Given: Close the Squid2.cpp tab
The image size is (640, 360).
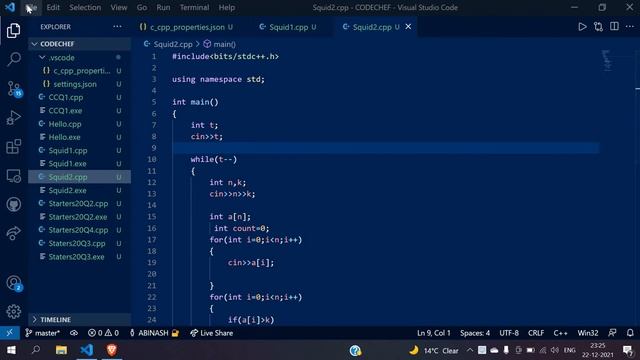Looking at the screenshot, I should click(x=408, y=27).
